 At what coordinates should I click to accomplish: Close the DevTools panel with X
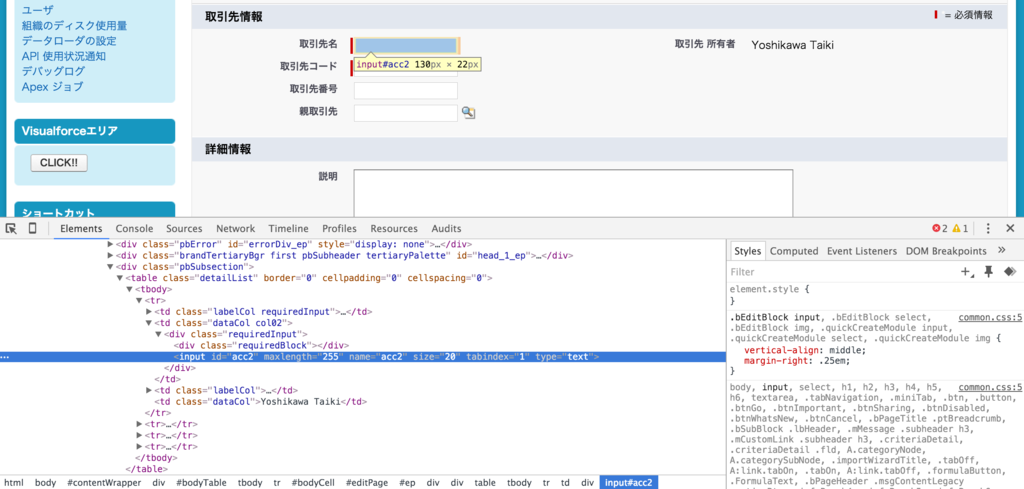[x=1010, y=229]
